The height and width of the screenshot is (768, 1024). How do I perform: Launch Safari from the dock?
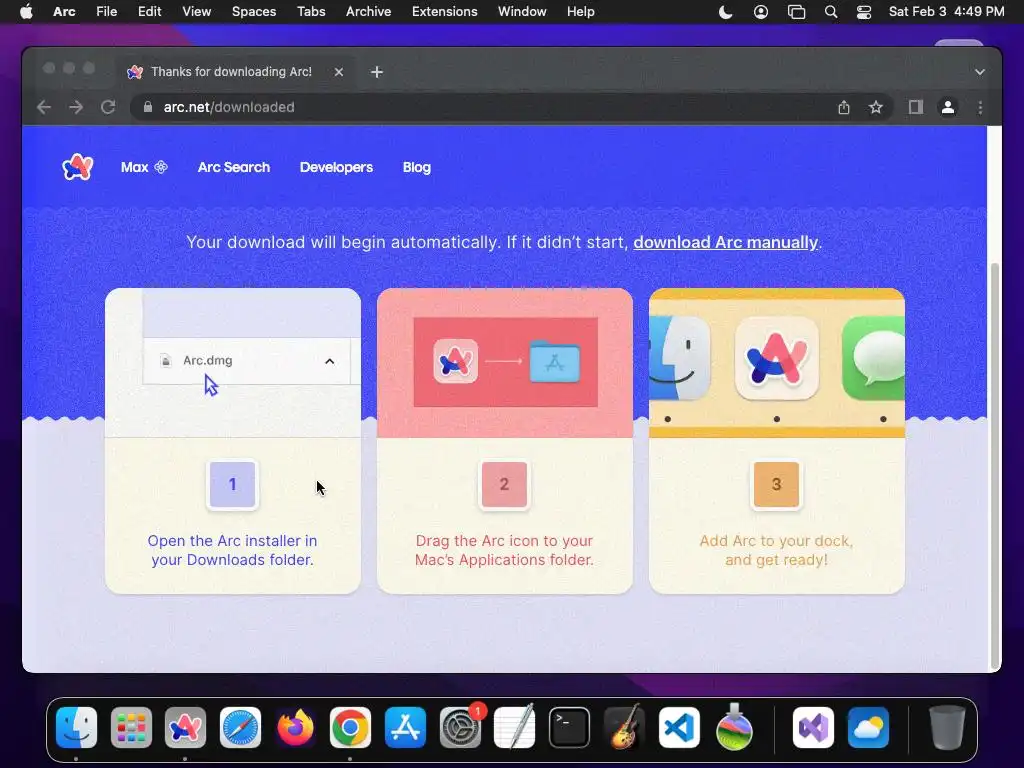pos(240,727)
